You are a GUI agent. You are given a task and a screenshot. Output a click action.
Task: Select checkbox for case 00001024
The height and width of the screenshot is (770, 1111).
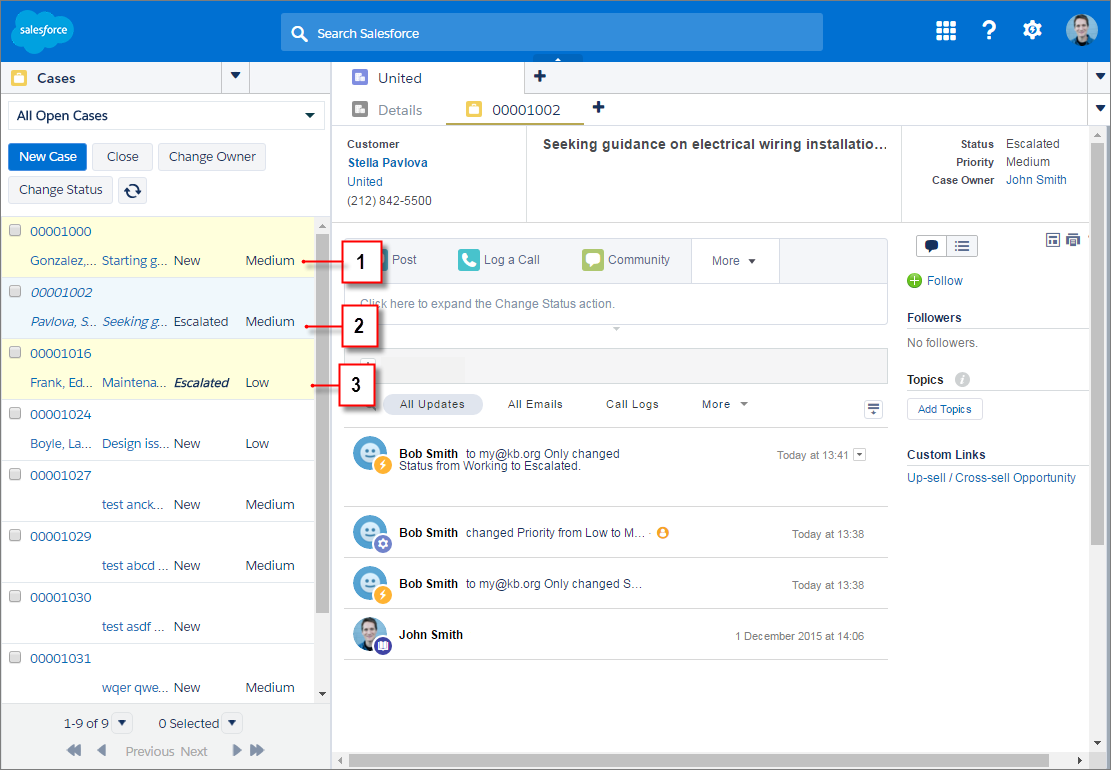coord(15,413)
